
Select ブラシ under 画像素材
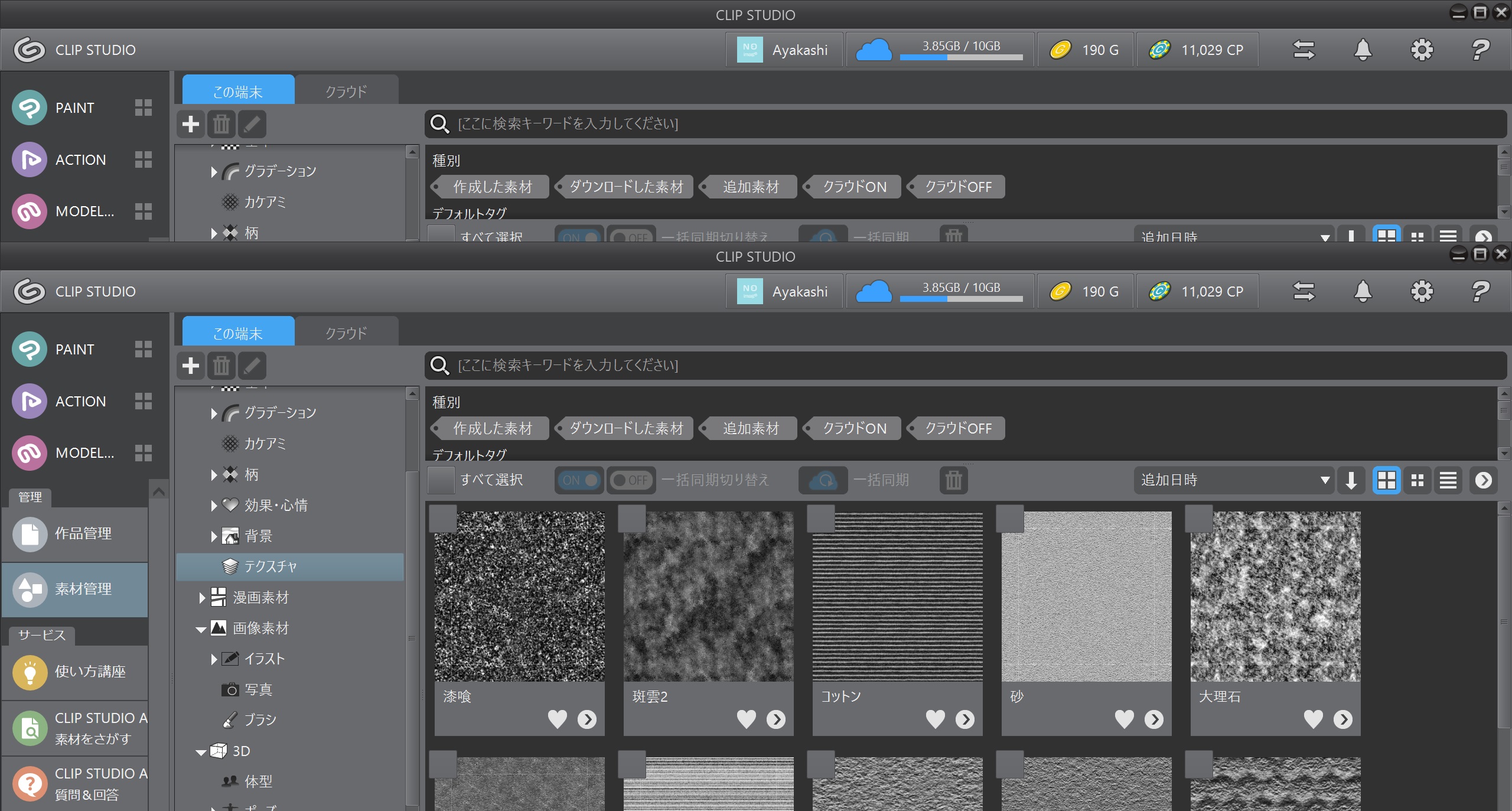coord(260,720)
